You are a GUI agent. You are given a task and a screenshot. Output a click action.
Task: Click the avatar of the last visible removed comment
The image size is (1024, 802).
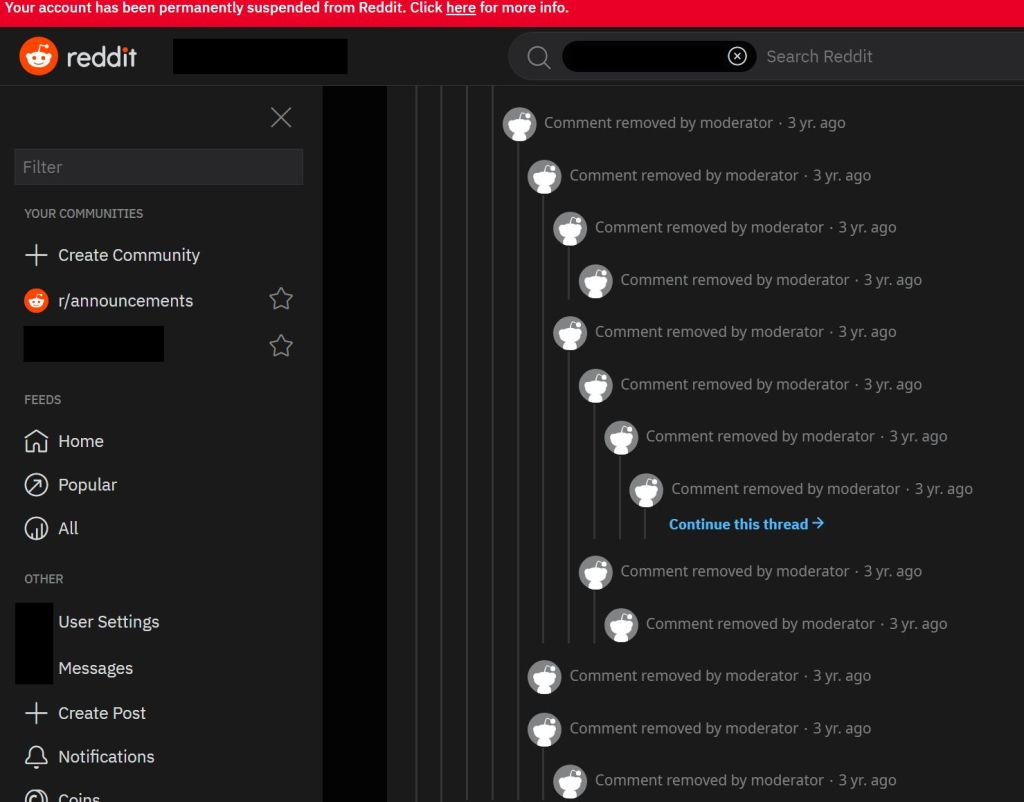coord(569,781)
